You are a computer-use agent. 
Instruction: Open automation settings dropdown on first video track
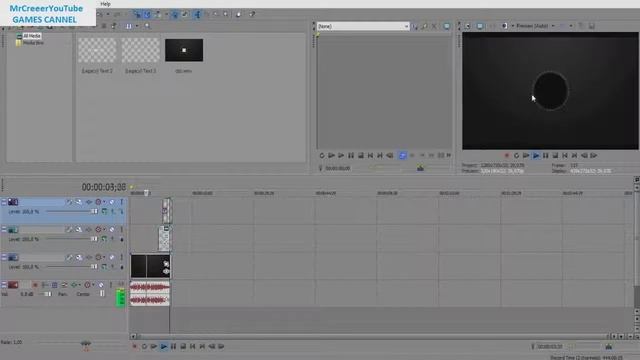[104, 202]
